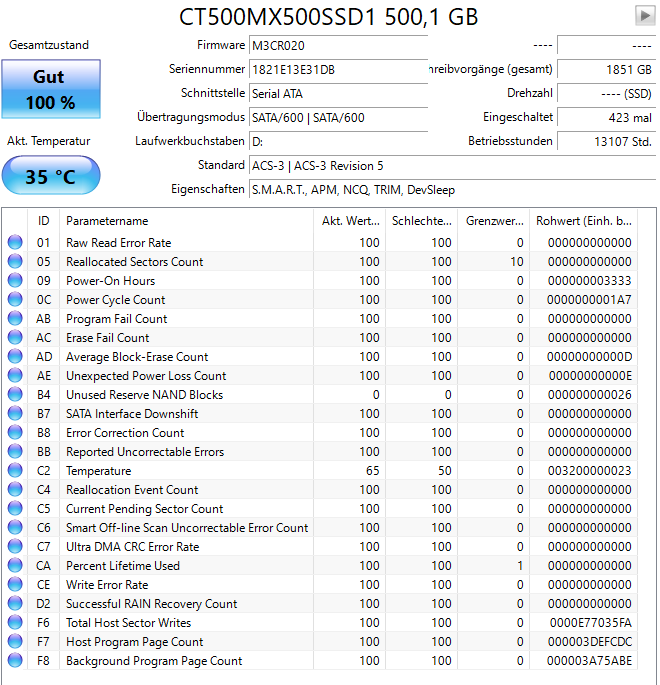Click the Gut 100 % health status button
660x685 pixels.
(51, 89)
